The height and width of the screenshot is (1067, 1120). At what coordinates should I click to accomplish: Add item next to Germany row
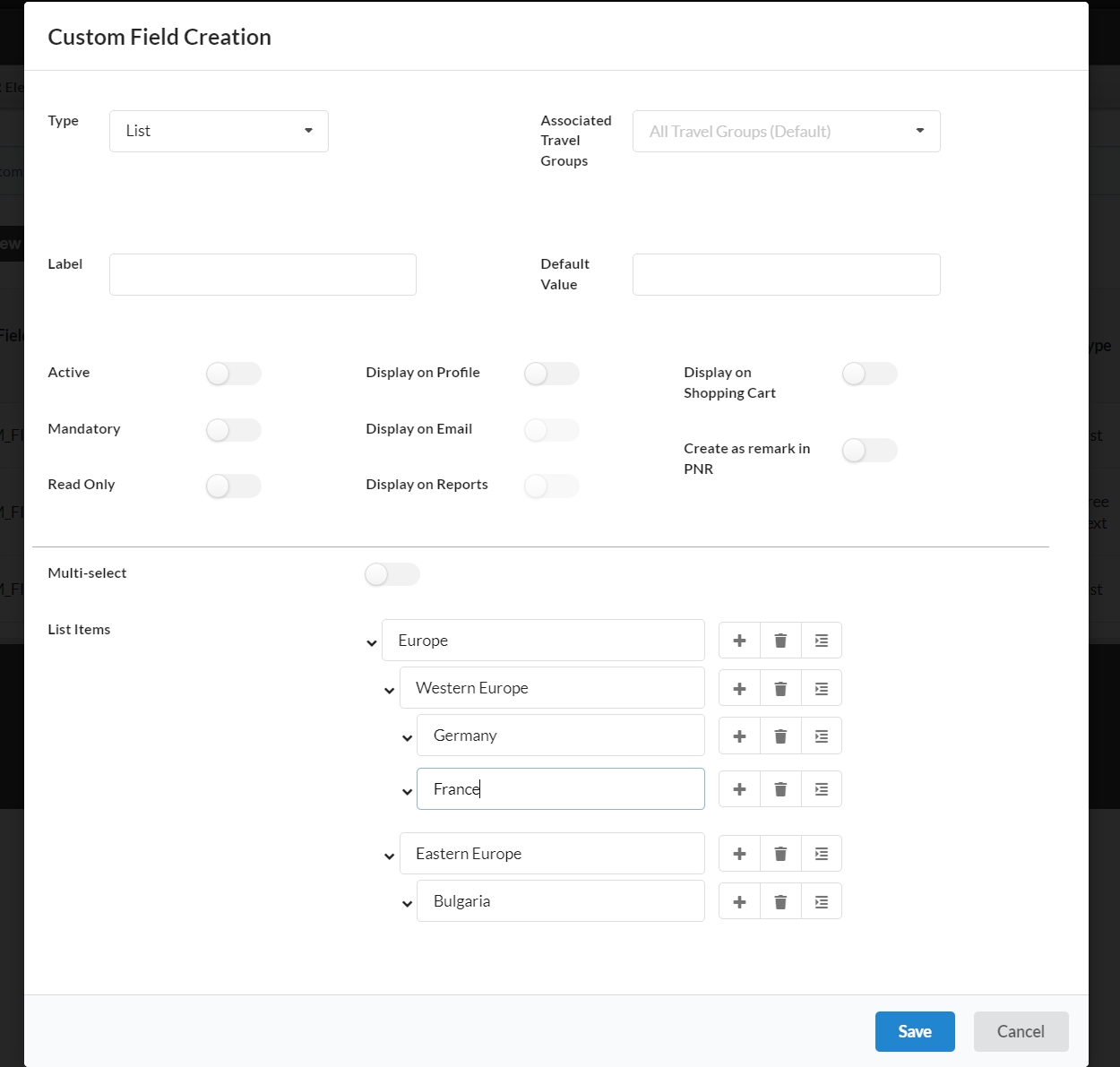[x=739, y=736]
